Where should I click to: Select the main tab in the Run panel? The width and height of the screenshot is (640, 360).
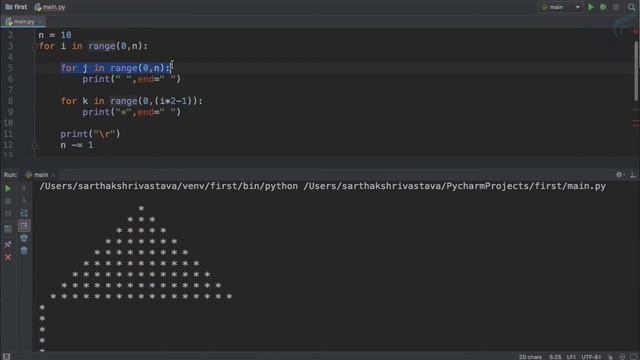pos(37,175)
